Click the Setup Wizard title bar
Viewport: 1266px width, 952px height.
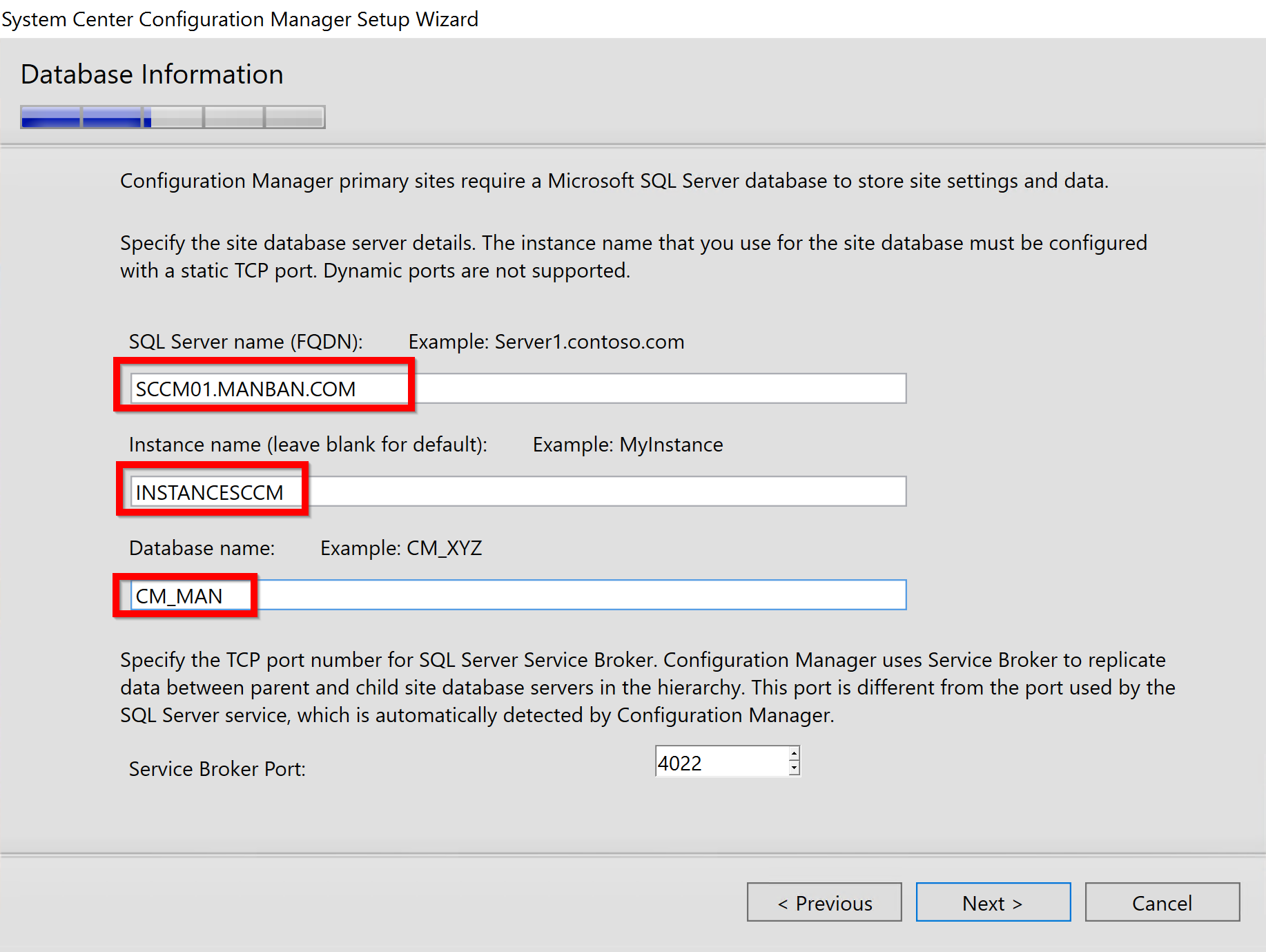[x=240, y=19]
